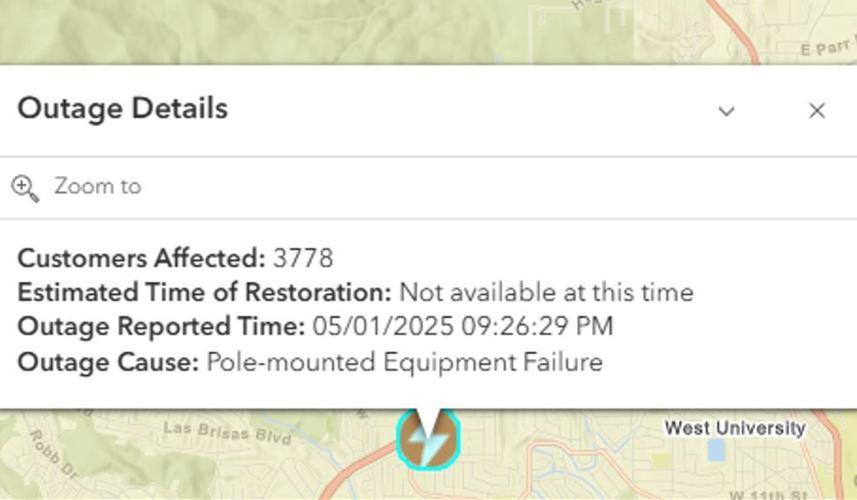Viewport: 857px width, 500px height.
Task: Click "Not available at this time" text
Action: (546, 293)
